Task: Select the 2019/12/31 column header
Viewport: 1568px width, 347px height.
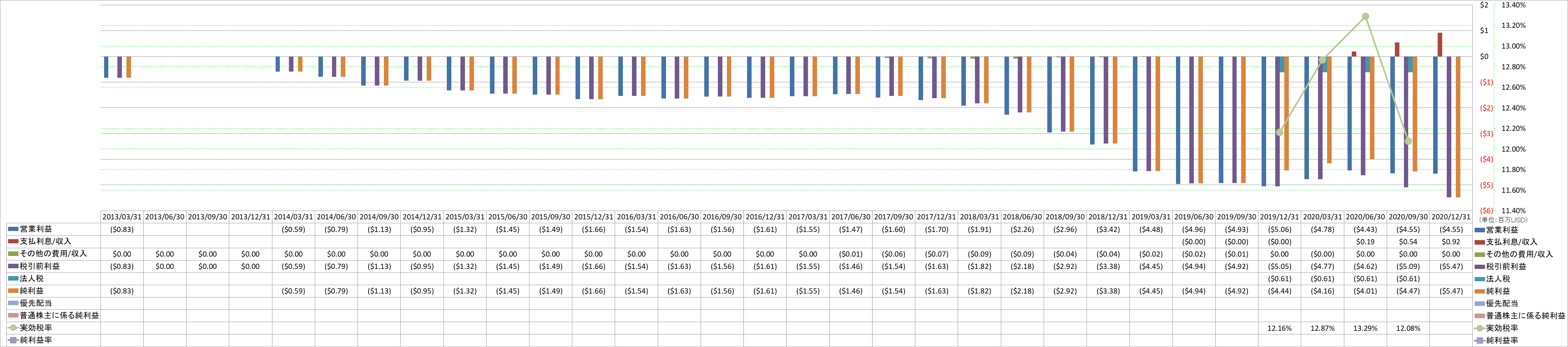Action: tap(1279, 217)
